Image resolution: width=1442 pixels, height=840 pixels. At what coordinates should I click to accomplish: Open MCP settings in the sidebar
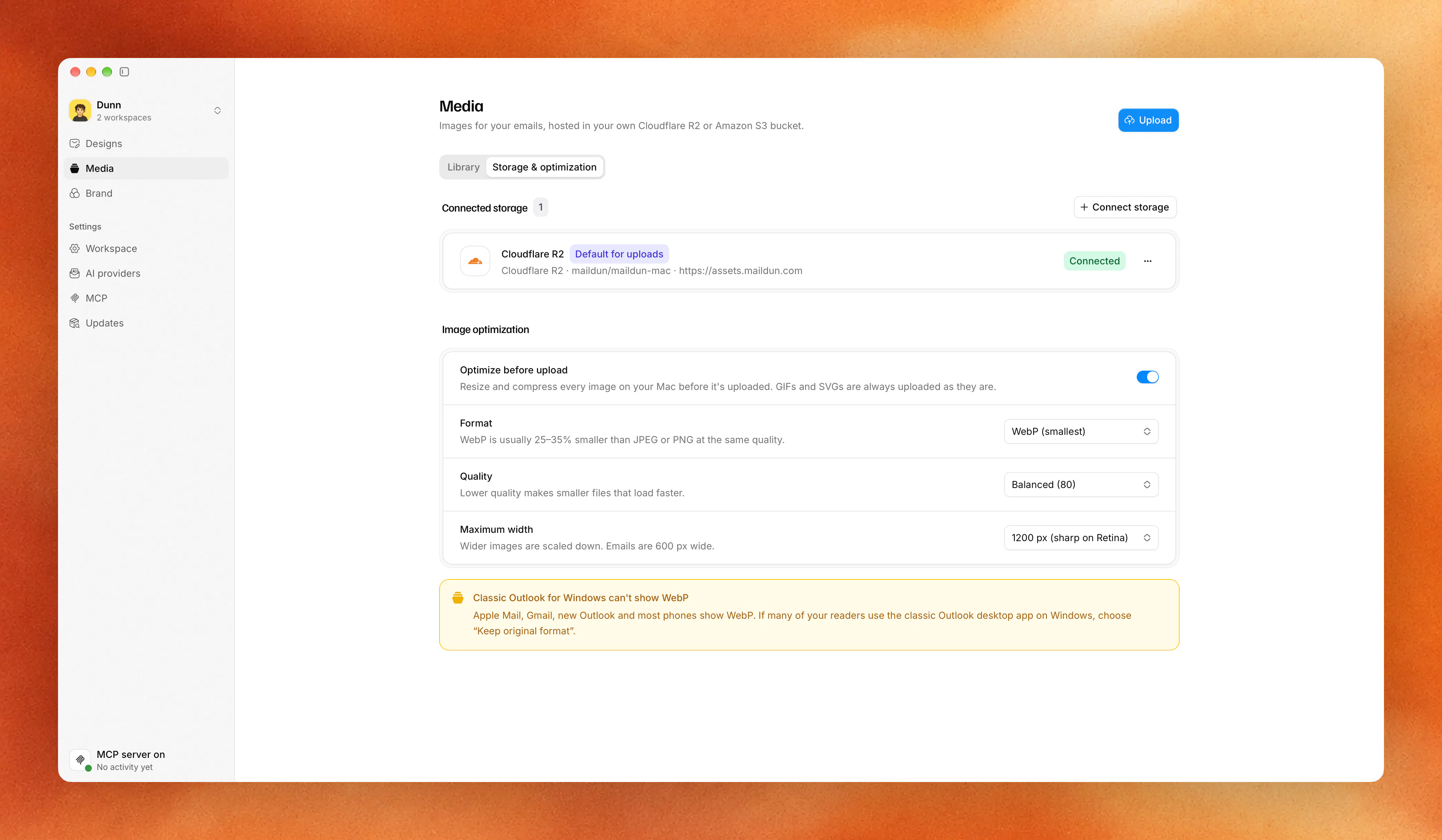(x=146, y=298)
